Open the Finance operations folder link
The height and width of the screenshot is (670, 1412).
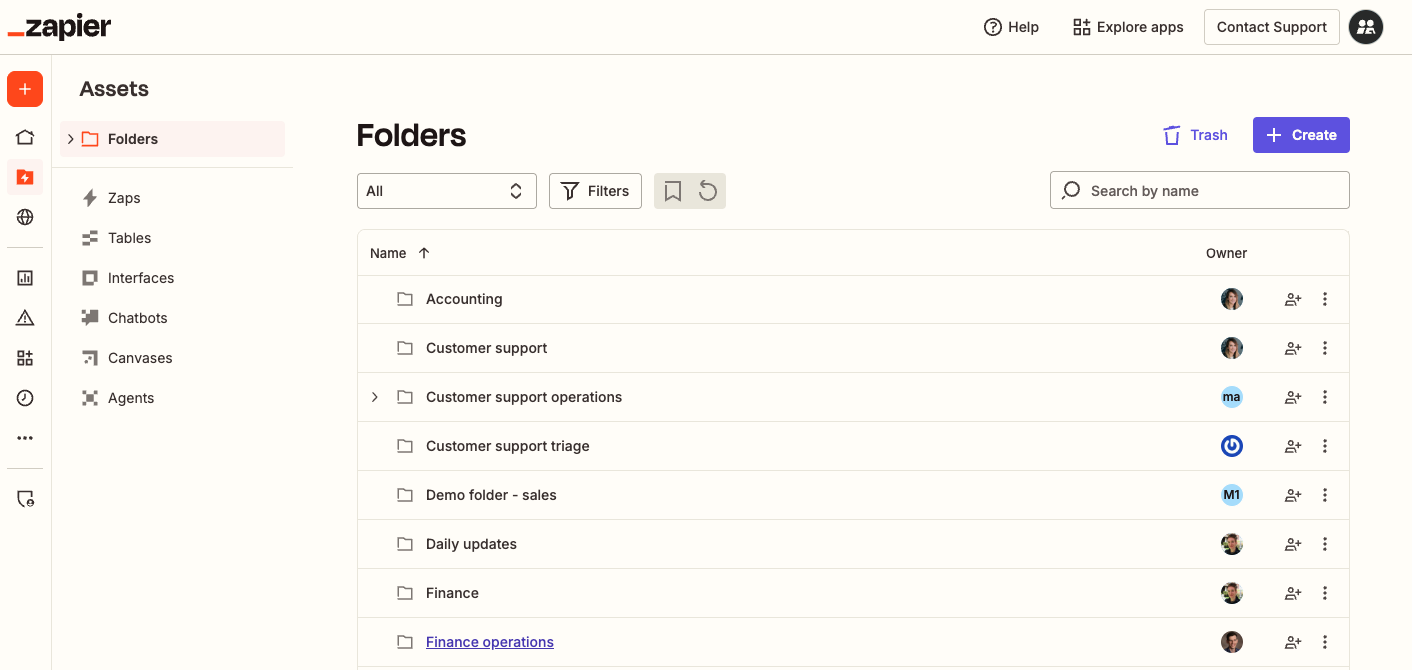pyautogui.click(x=489, y=642)
